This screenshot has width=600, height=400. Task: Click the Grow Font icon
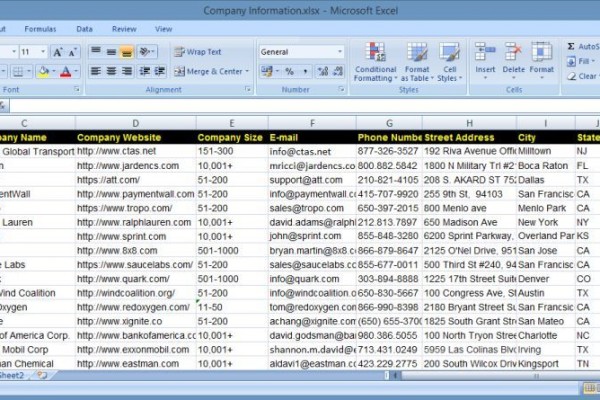coord(57,52)
